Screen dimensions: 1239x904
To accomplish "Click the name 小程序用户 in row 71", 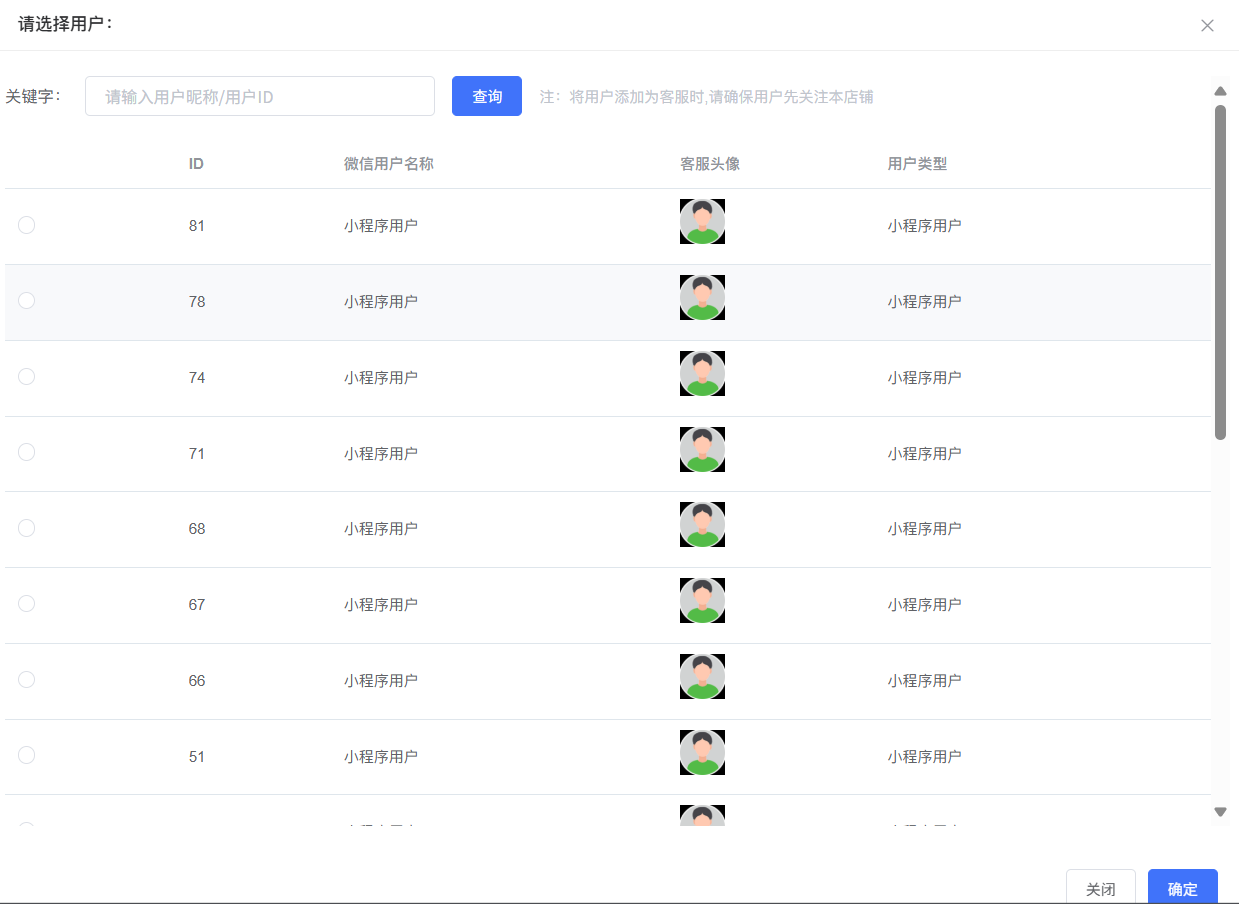I will [381, 454].
